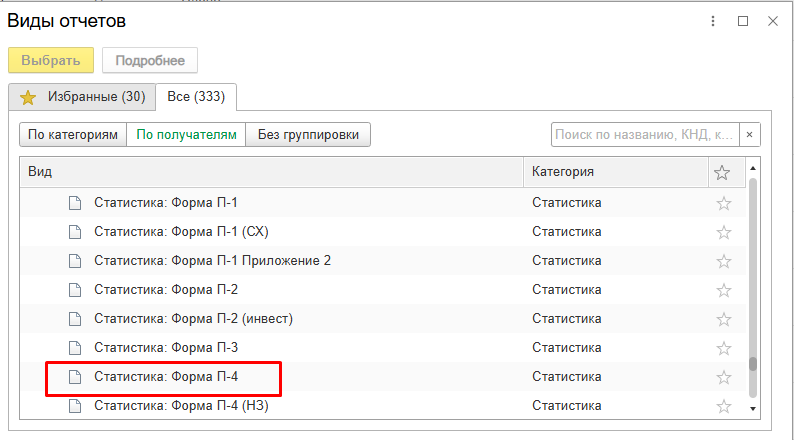Screen dimensions: 794x440
Task: Click the scrollbar down arrow
Action: tap(753, 409)
